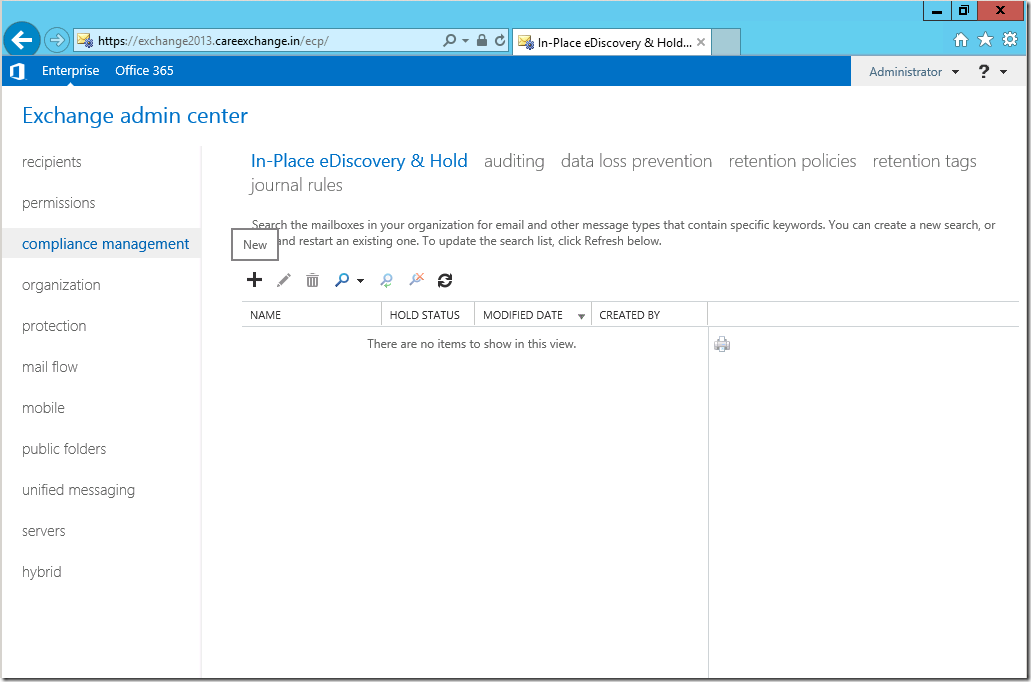The height and width of the screenshot is (682, 1031).
Task: Open mail flow in left navigation
Action: click(50, 367)
